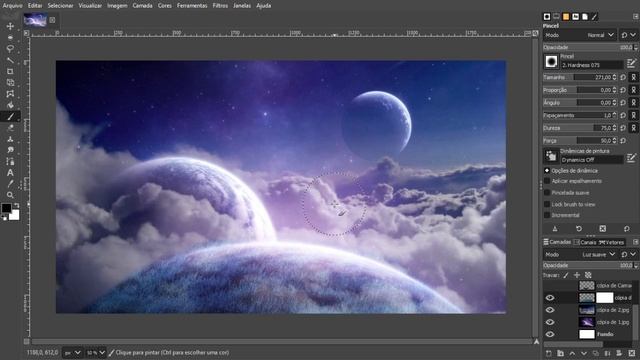Create a new layer group
Screen dimensions: 640x360
coord(560,353)
